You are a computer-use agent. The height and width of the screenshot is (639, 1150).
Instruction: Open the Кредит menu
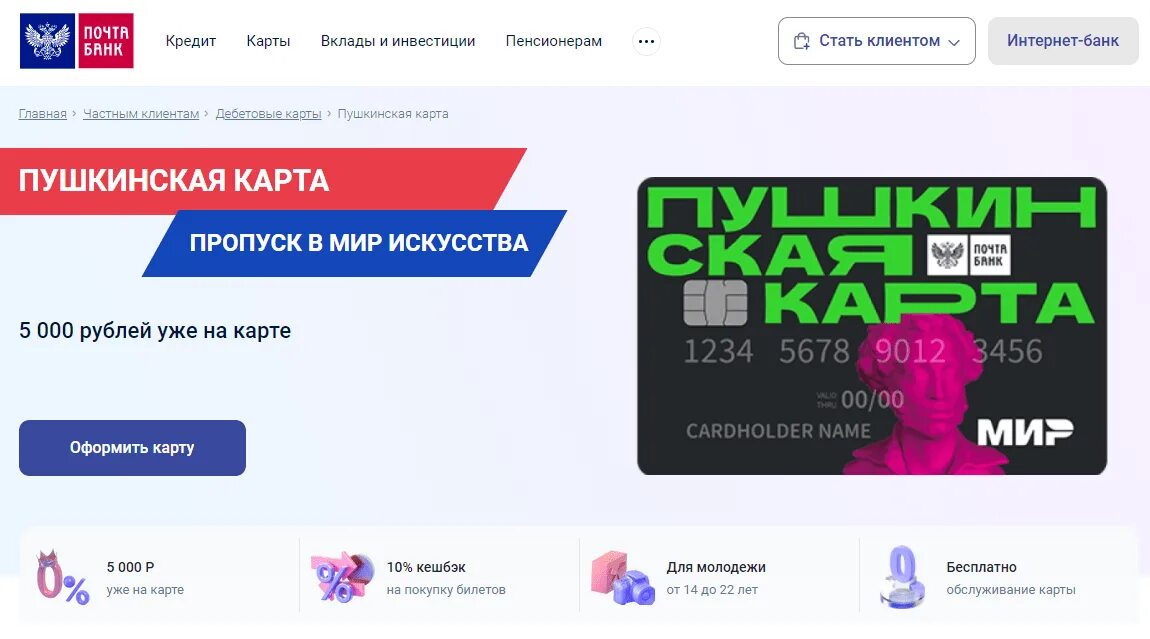191,41
